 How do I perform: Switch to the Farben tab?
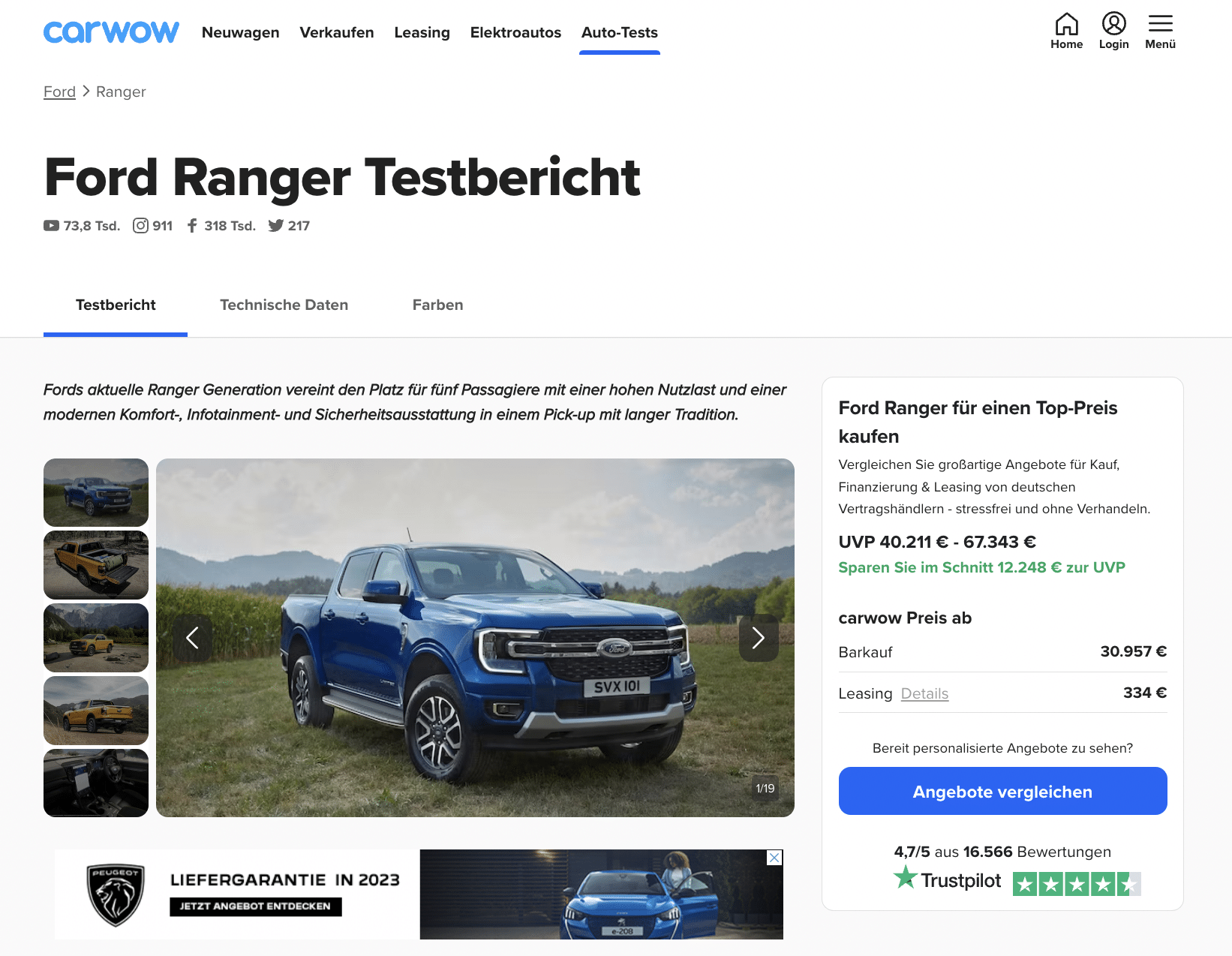[437, 305]
